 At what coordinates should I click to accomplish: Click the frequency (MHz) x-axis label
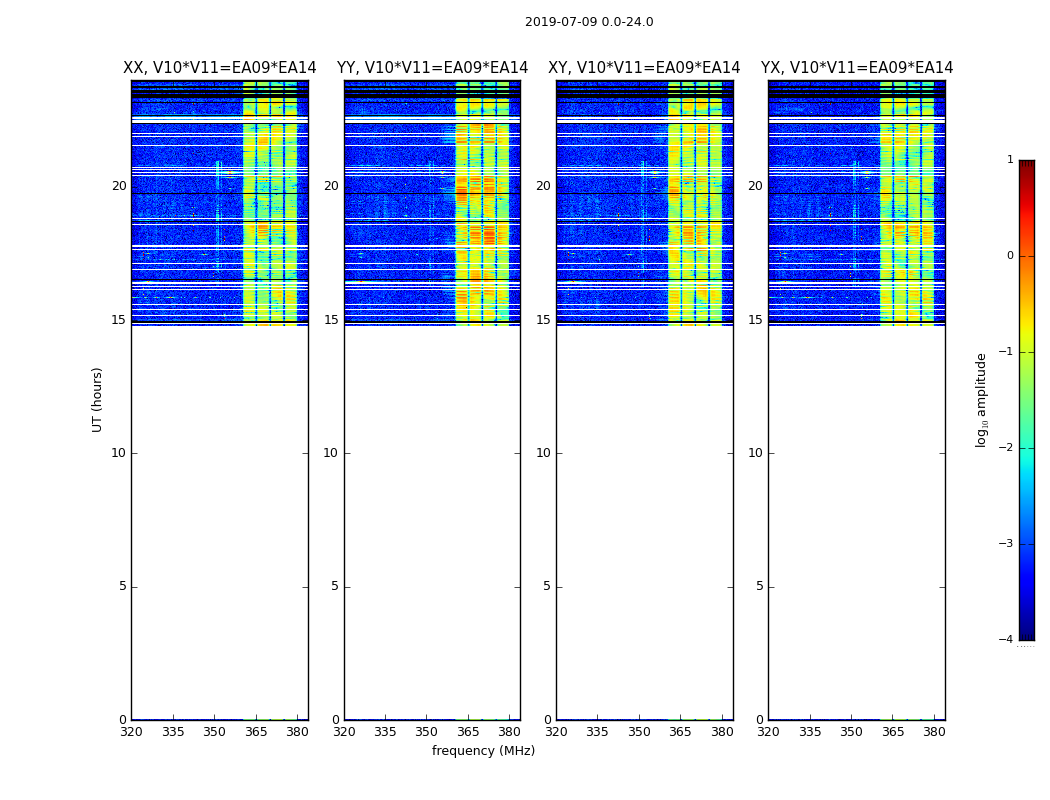(483, 751)
